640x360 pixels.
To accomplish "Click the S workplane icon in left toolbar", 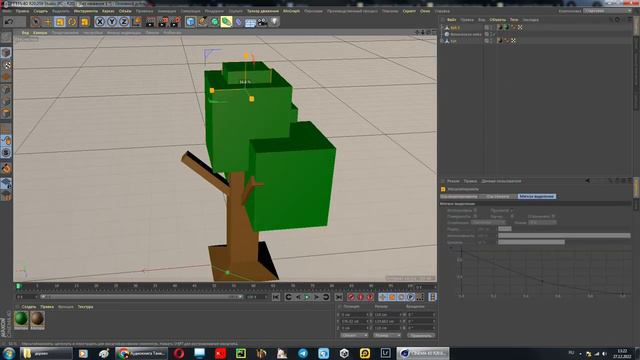I will pyautogui.click(x=6, y=153).
